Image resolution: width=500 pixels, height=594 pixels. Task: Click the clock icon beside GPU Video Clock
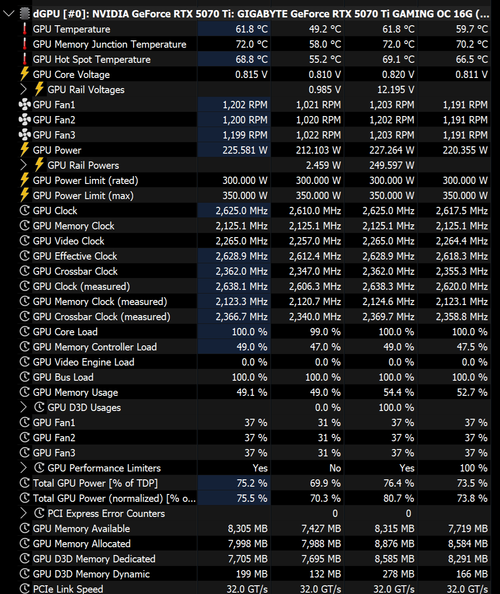coord(25,241)
